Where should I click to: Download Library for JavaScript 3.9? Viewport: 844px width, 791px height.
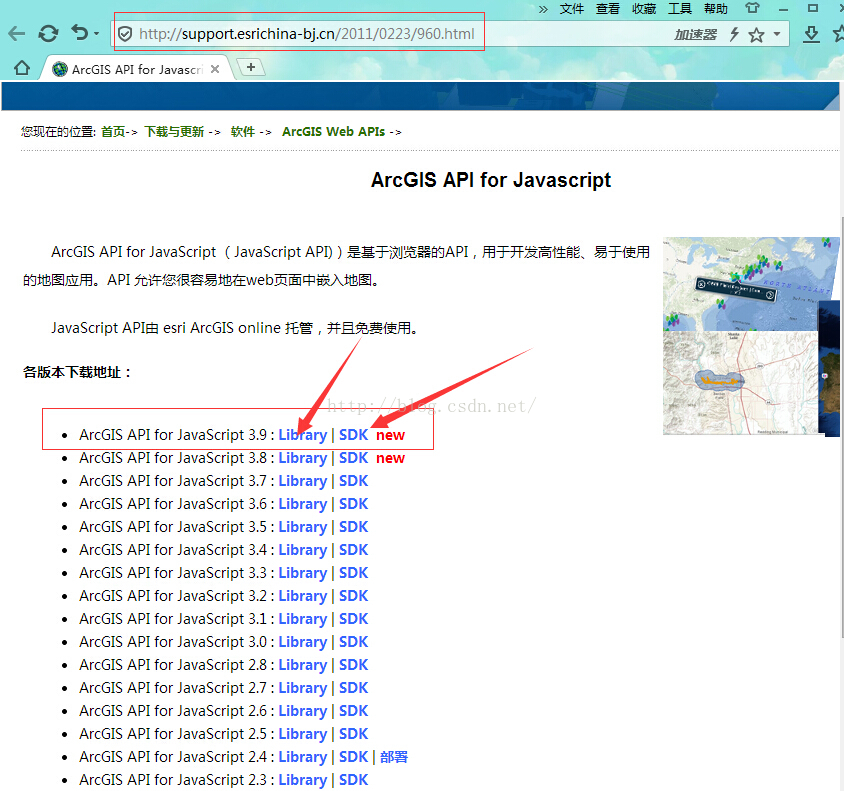tap(303, 435)
